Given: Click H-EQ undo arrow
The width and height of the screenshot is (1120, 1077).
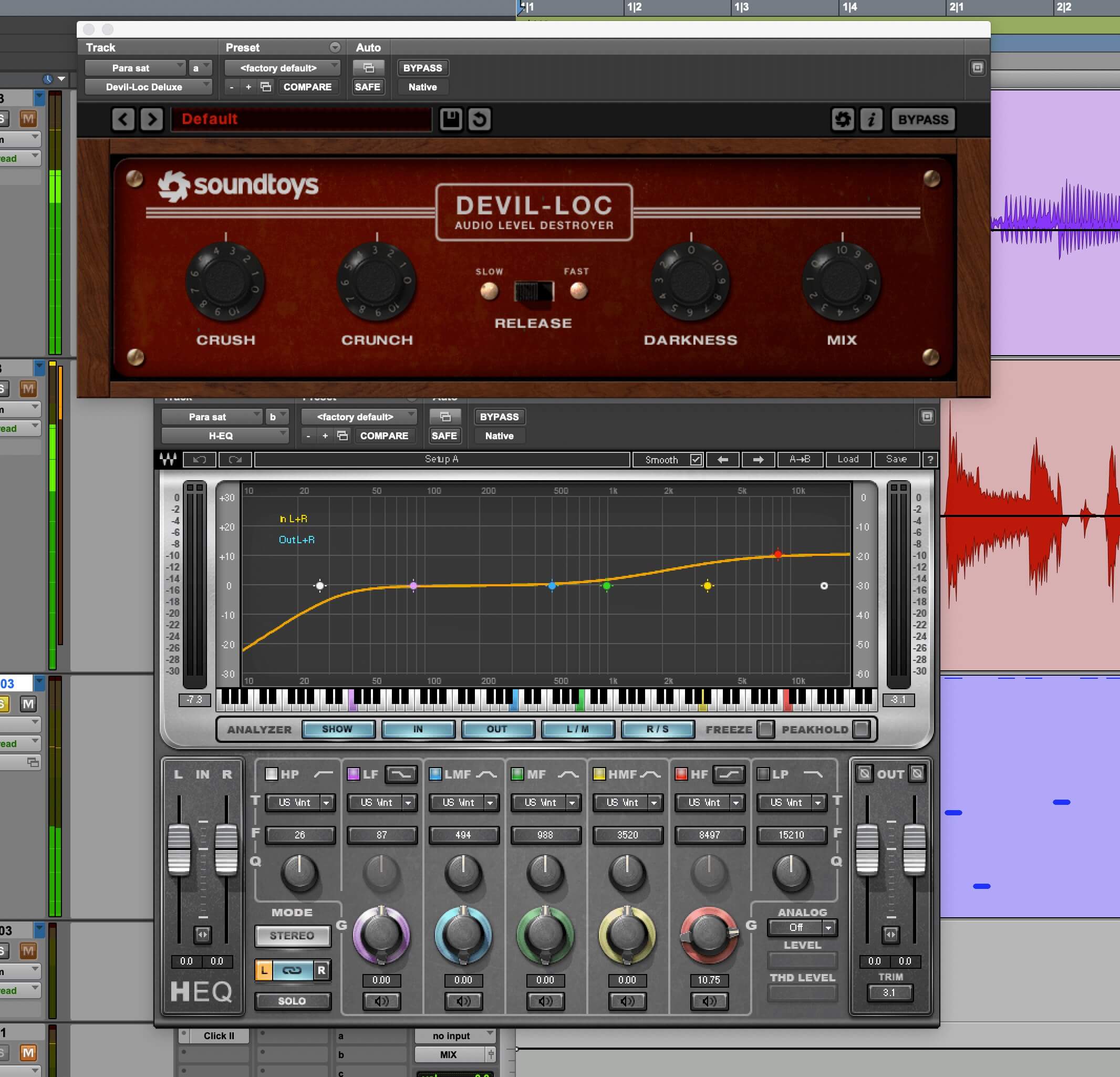Looking at the screenshot, I should 200,459.
